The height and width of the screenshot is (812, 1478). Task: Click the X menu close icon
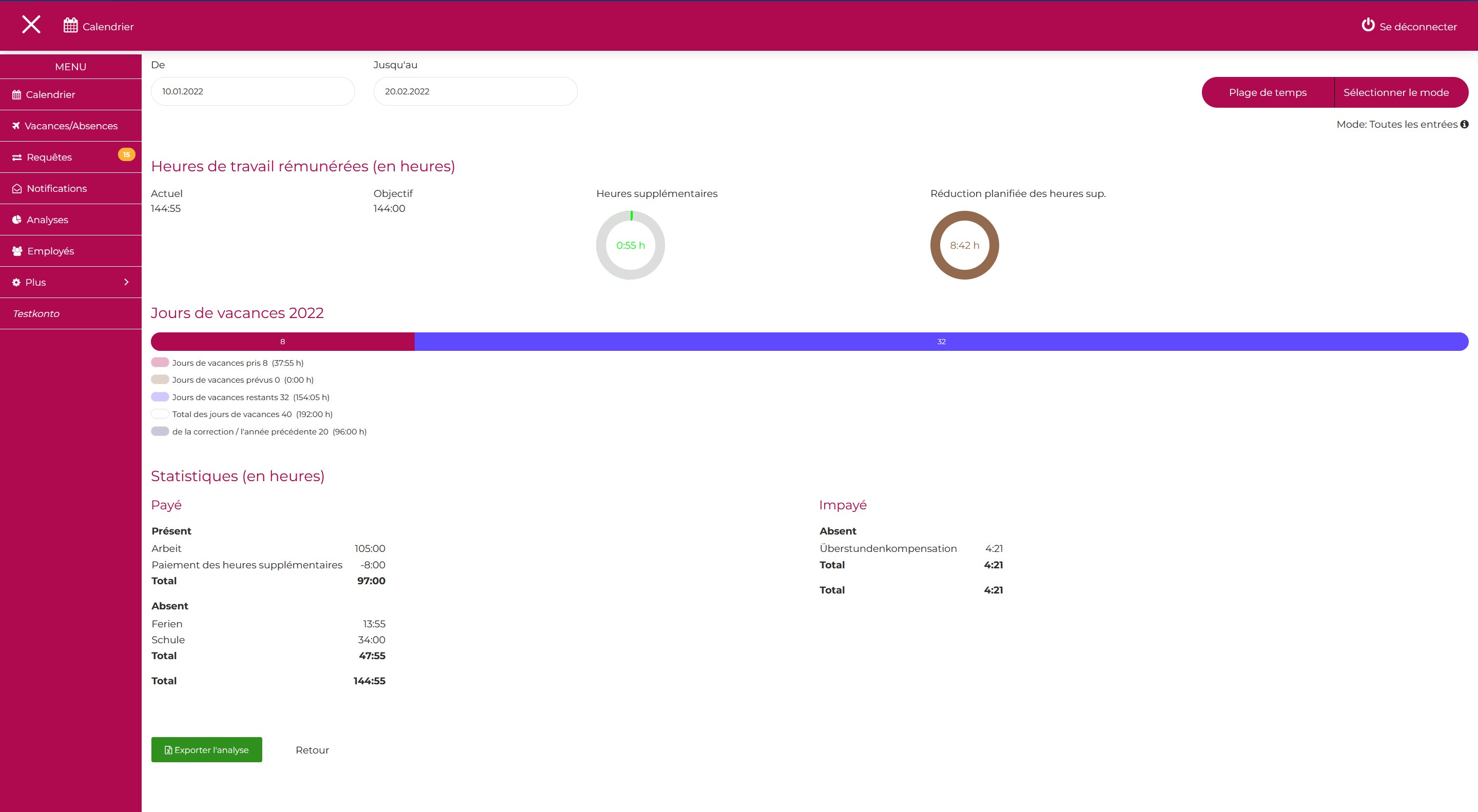31,25
